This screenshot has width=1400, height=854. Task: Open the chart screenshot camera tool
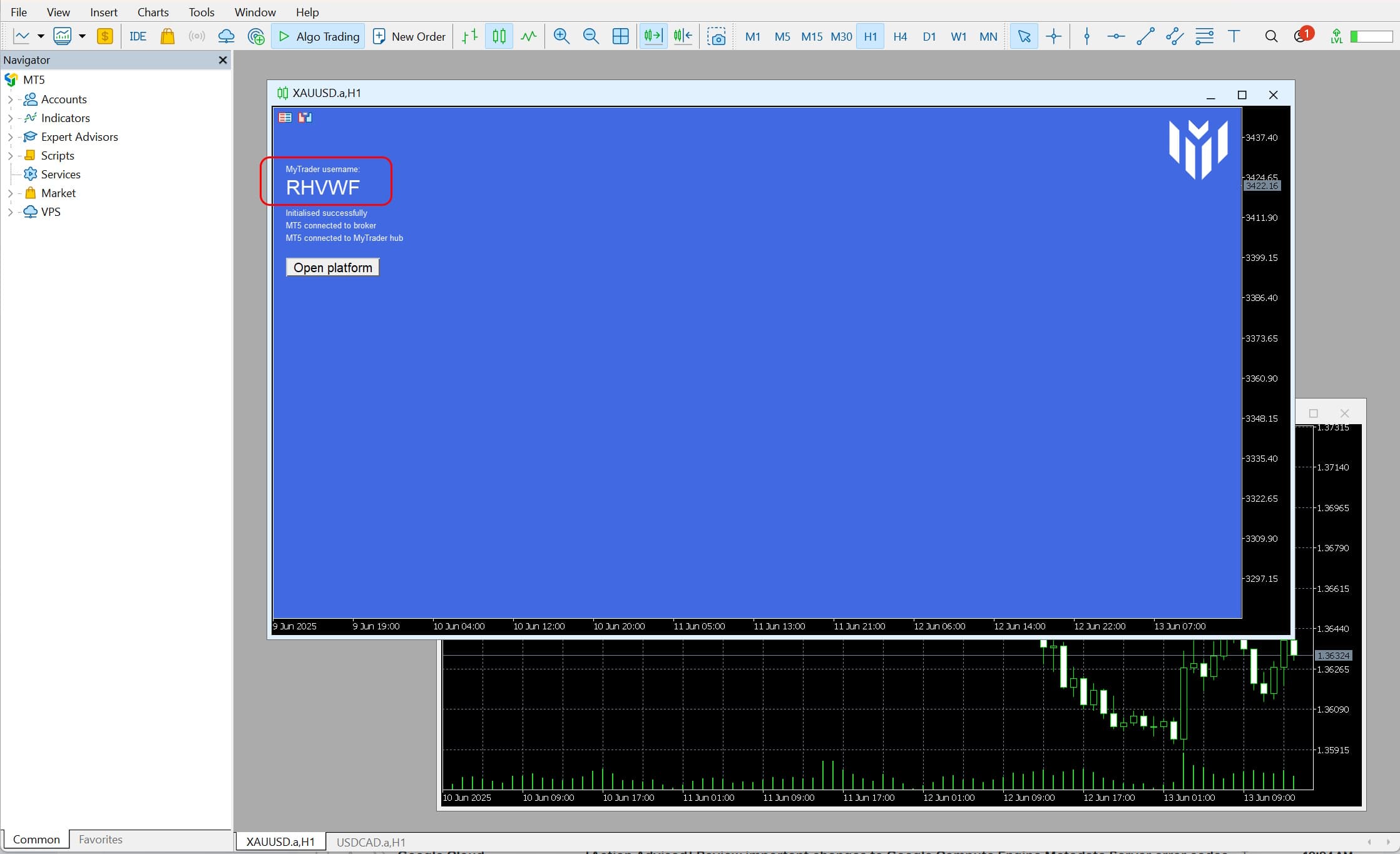point(717,36)
